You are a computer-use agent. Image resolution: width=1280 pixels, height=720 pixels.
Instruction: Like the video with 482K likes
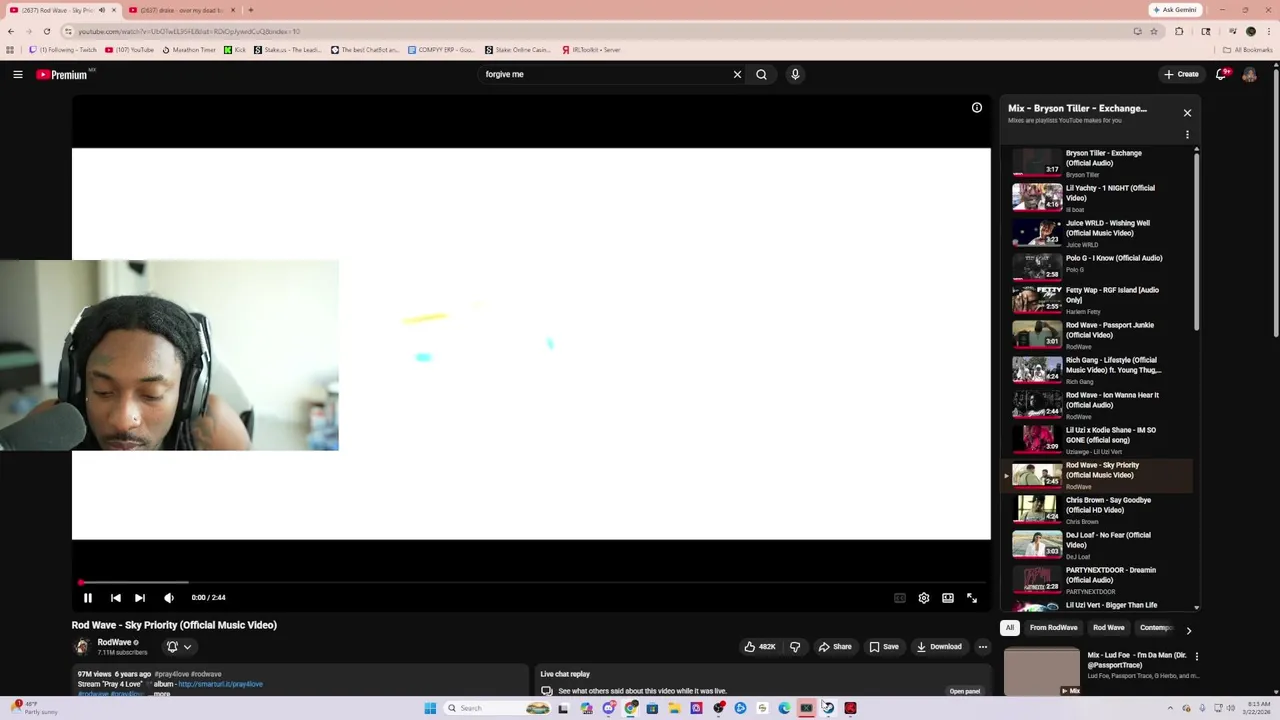tap(760, 647)
